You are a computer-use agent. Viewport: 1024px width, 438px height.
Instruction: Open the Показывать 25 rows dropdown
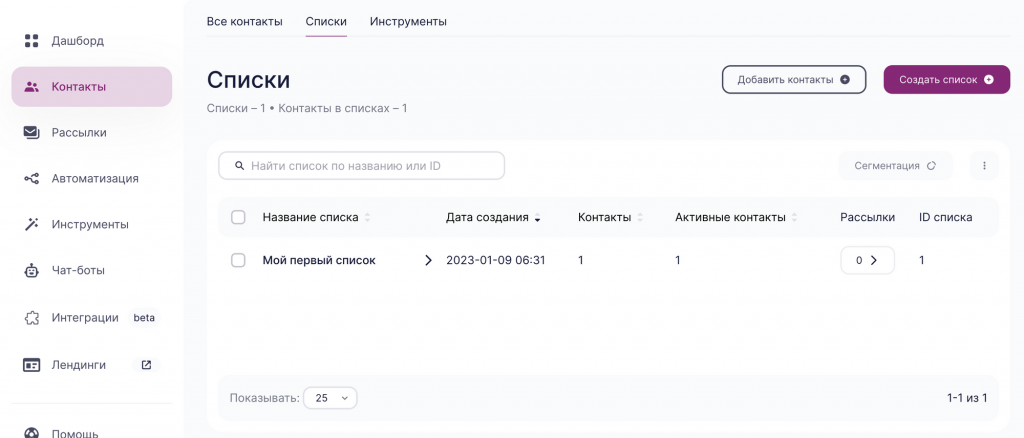tap(330, 398)
